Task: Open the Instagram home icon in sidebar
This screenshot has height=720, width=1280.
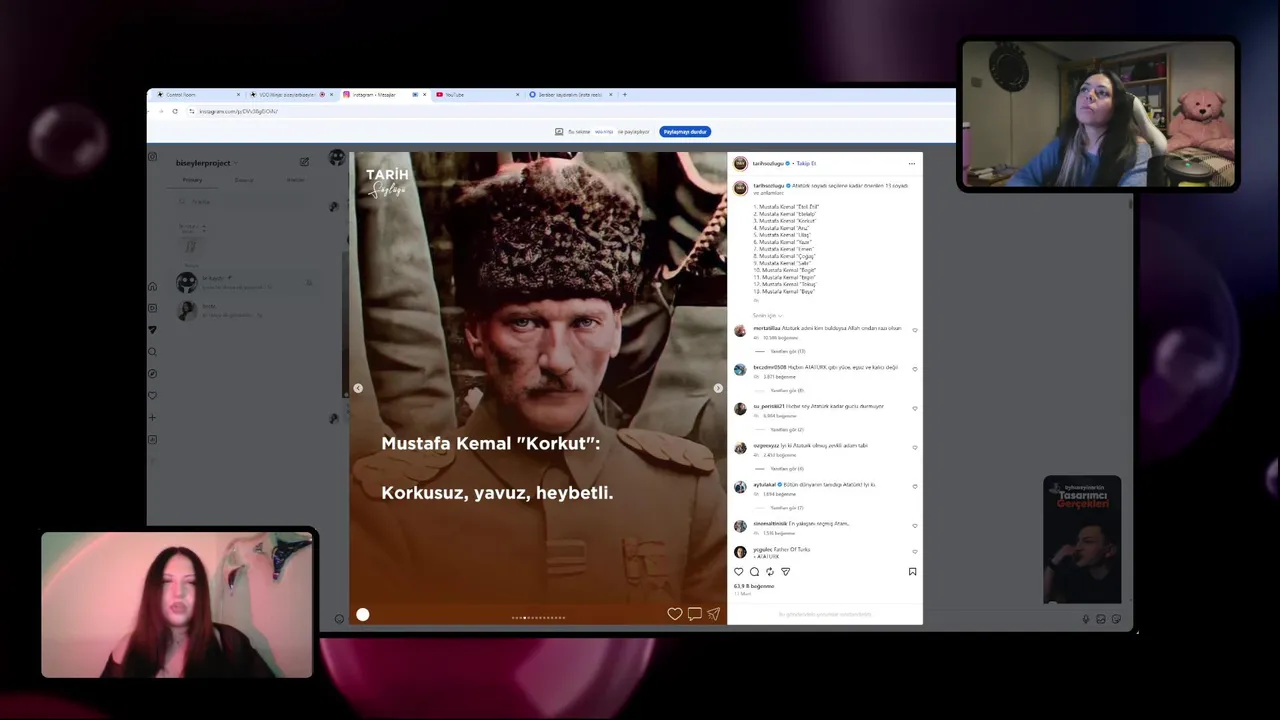Action: click(152, 286)
